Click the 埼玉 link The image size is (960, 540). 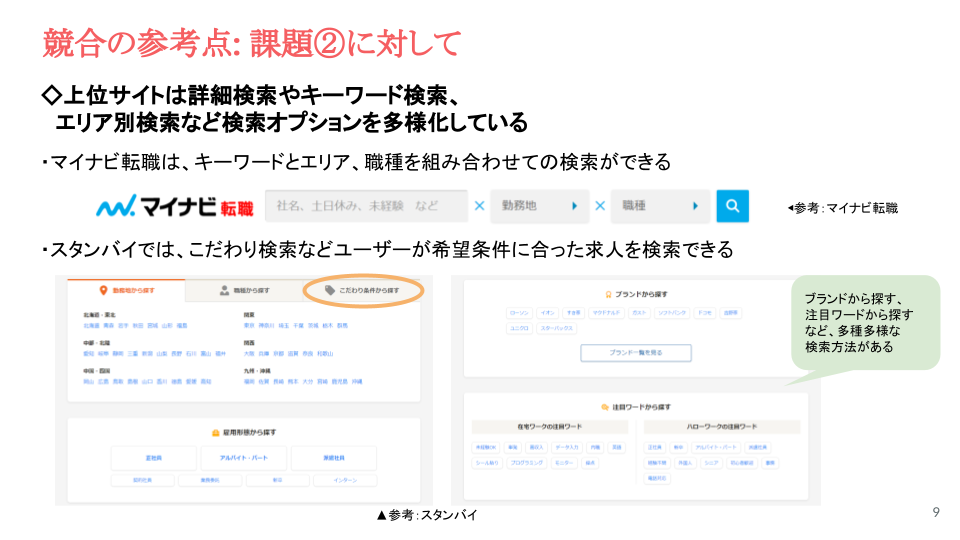(x=283, y=326)
